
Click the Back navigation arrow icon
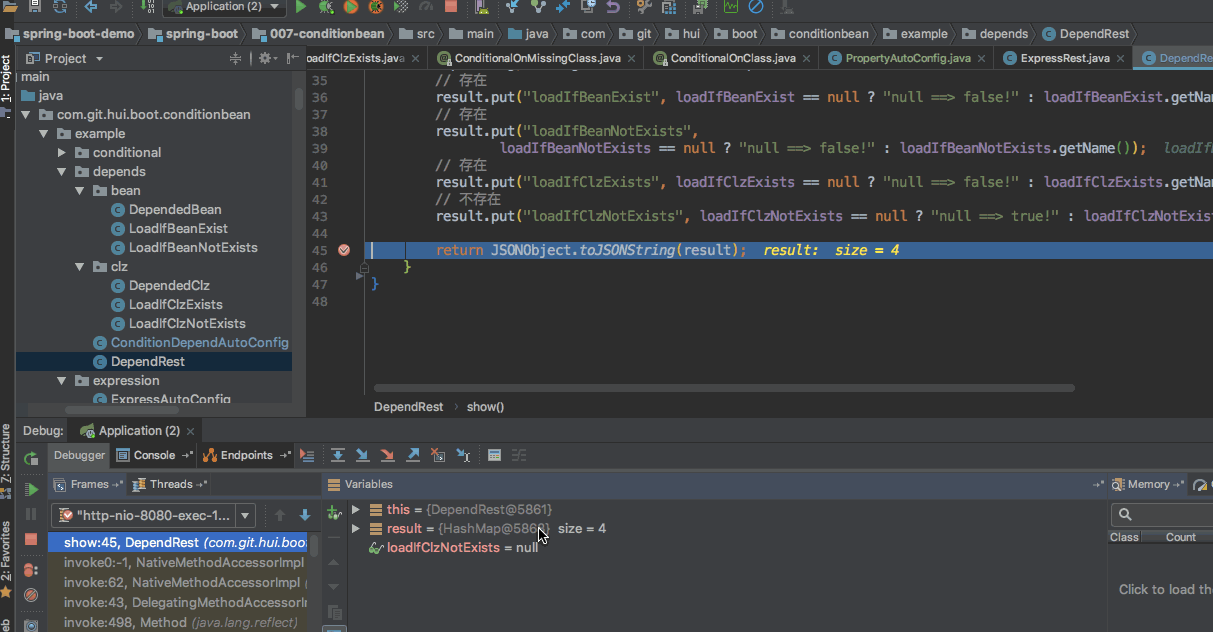click(x=90, y=9)
